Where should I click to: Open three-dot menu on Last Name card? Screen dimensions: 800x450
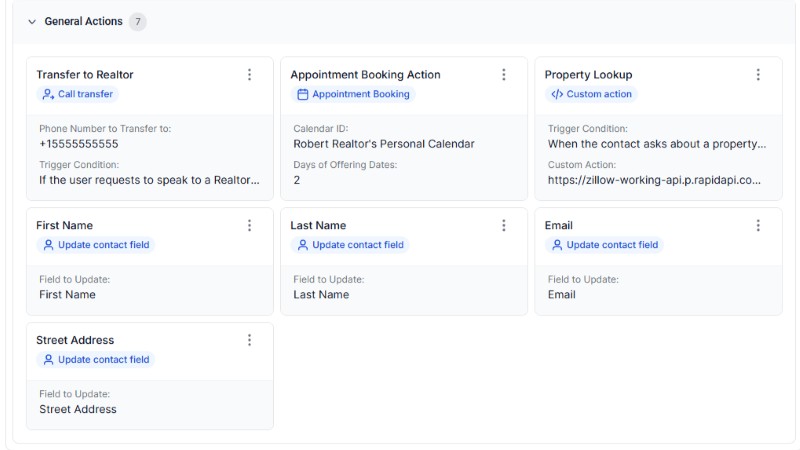pos(503,226)
